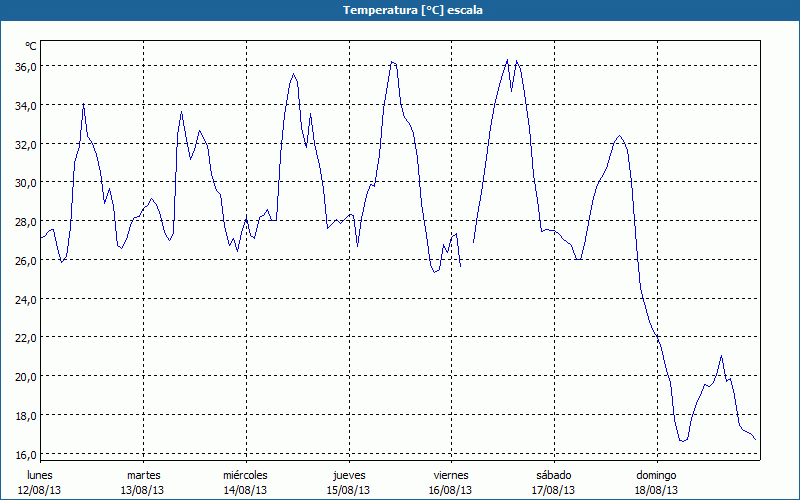The image size is (800, 500).
Task: Pick the 18,0 y-axis tick label
Action: click(25, 415)
